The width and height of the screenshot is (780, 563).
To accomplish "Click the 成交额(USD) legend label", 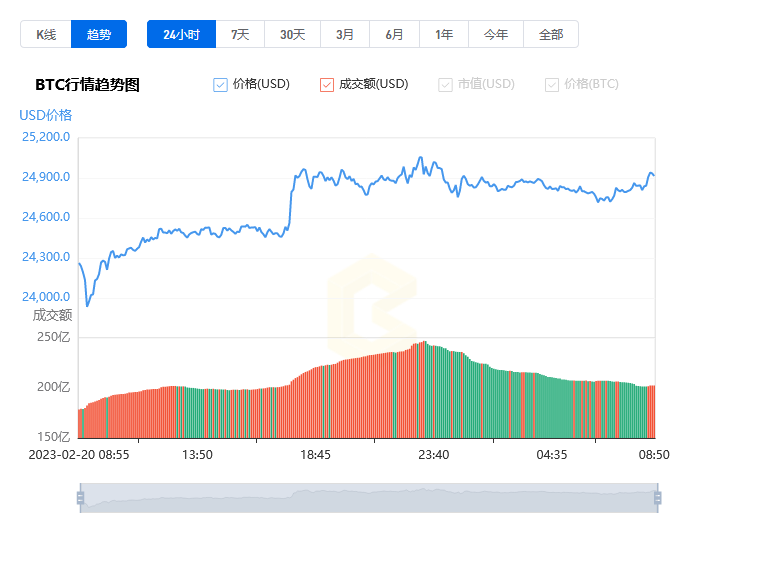I will (x=374, y=84).
